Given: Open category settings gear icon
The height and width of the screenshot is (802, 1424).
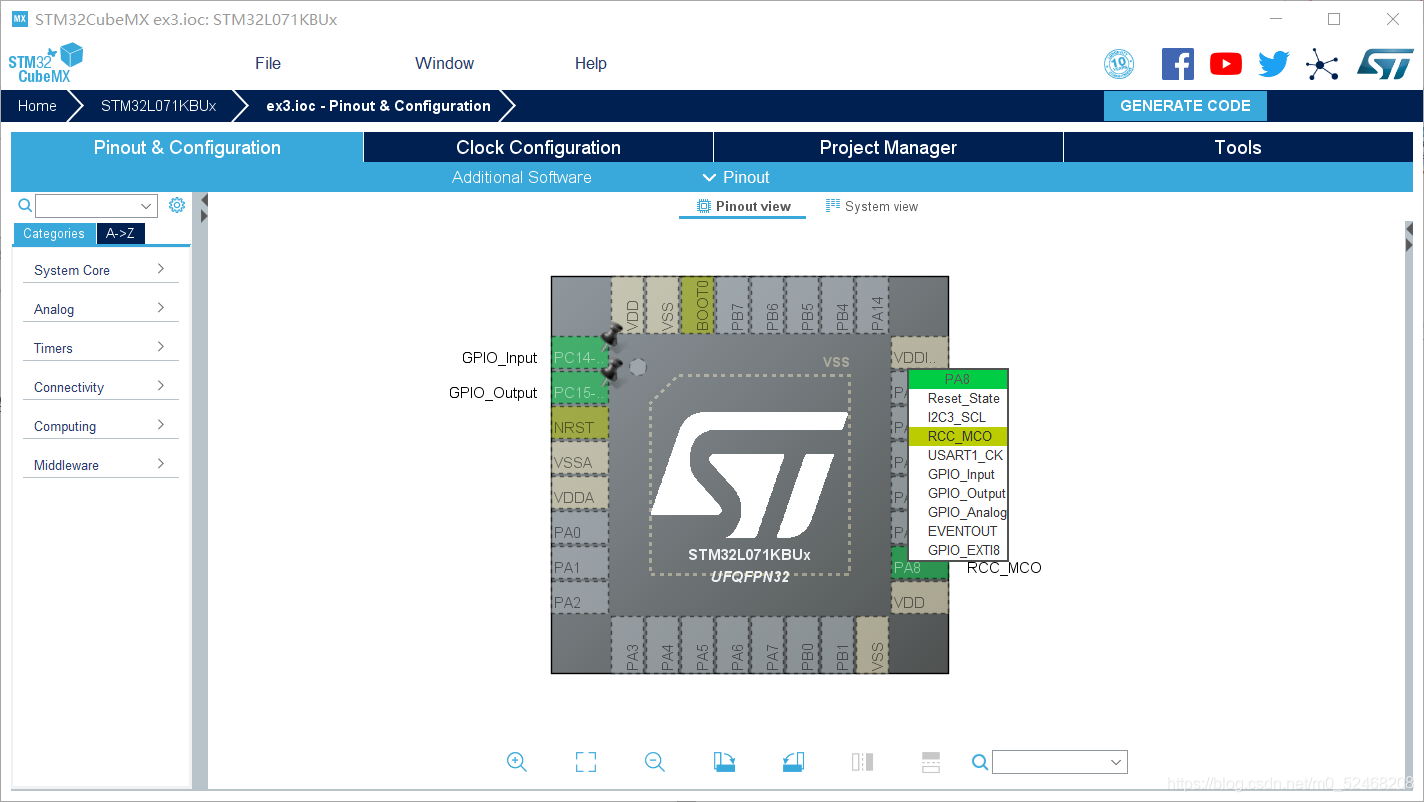Looking at the screenshot, I should [x=177, y=205].
